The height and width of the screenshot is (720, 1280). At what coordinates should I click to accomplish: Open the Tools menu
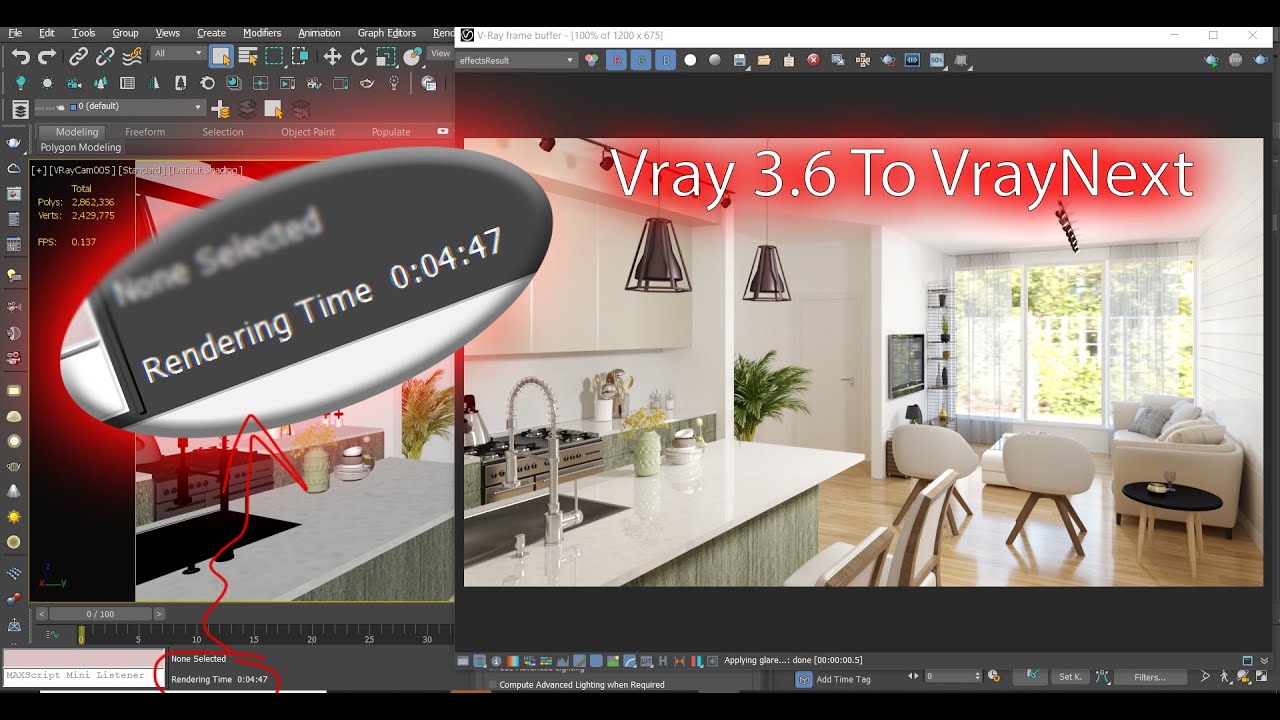pos(84,33)
